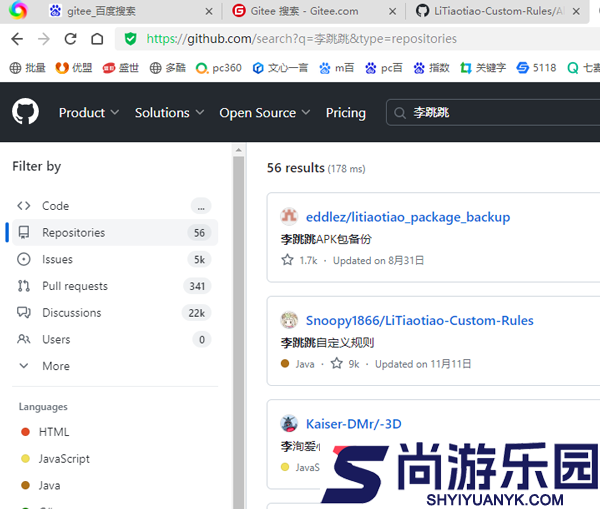The height and width of the screenshot is (509, 600).
Task: Open Snoopy1866 user avatar
Action: [x=289, y=320]
